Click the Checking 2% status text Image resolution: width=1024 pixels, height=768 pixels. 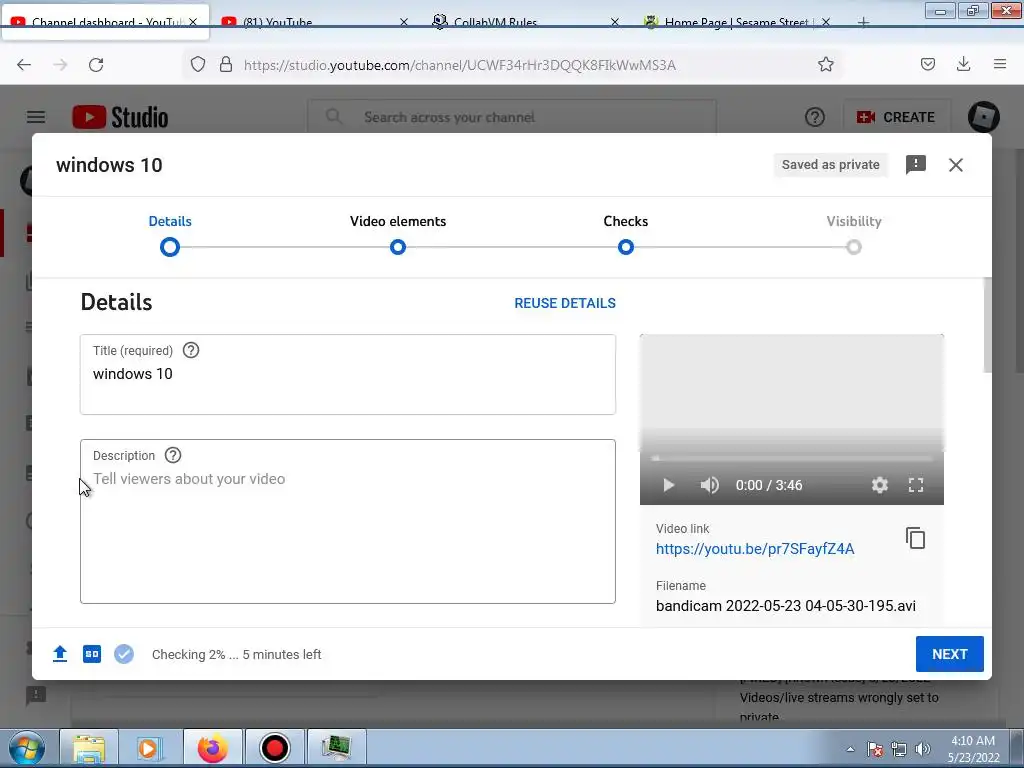click(x=236, y=654)
